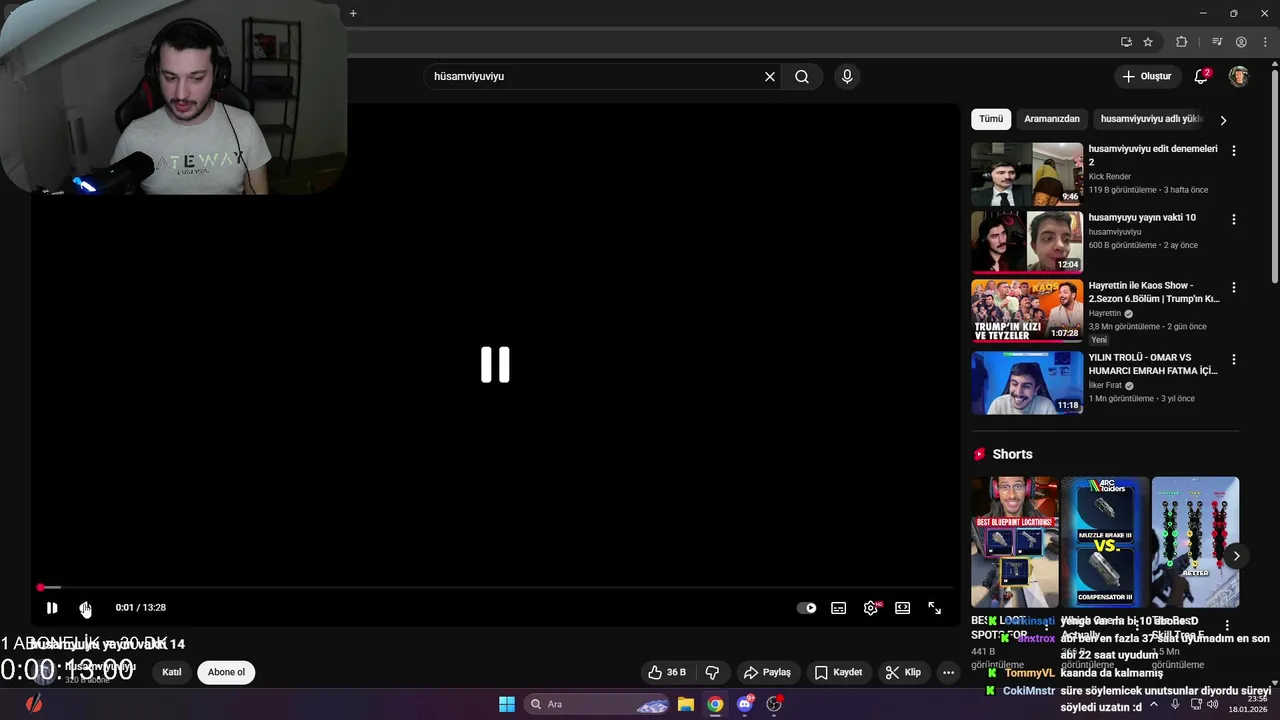Screen dimensions: 1280x720
Task: Open the taskbar app right of Discord
Action: tap(774, 704)
